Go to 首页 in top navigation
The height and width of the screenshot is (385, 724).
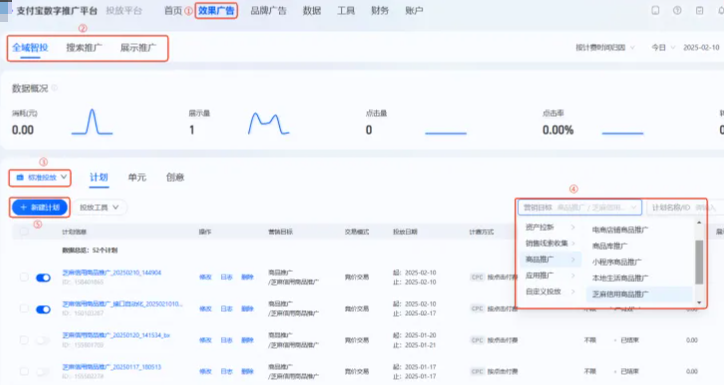(173, 11)
